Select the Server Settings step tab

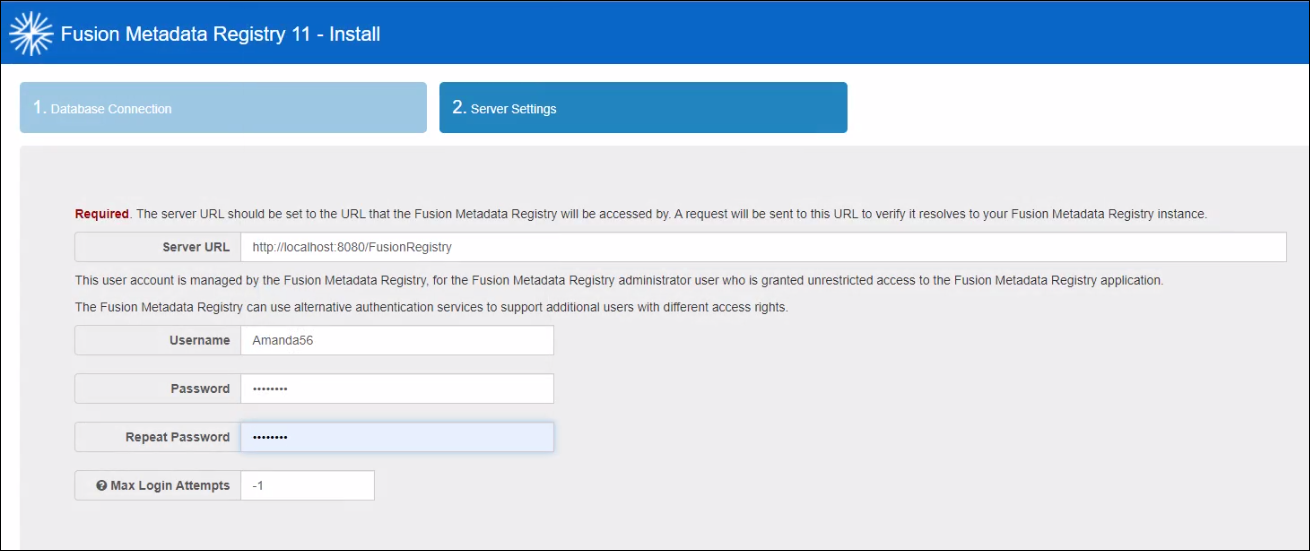click(643, 108)
